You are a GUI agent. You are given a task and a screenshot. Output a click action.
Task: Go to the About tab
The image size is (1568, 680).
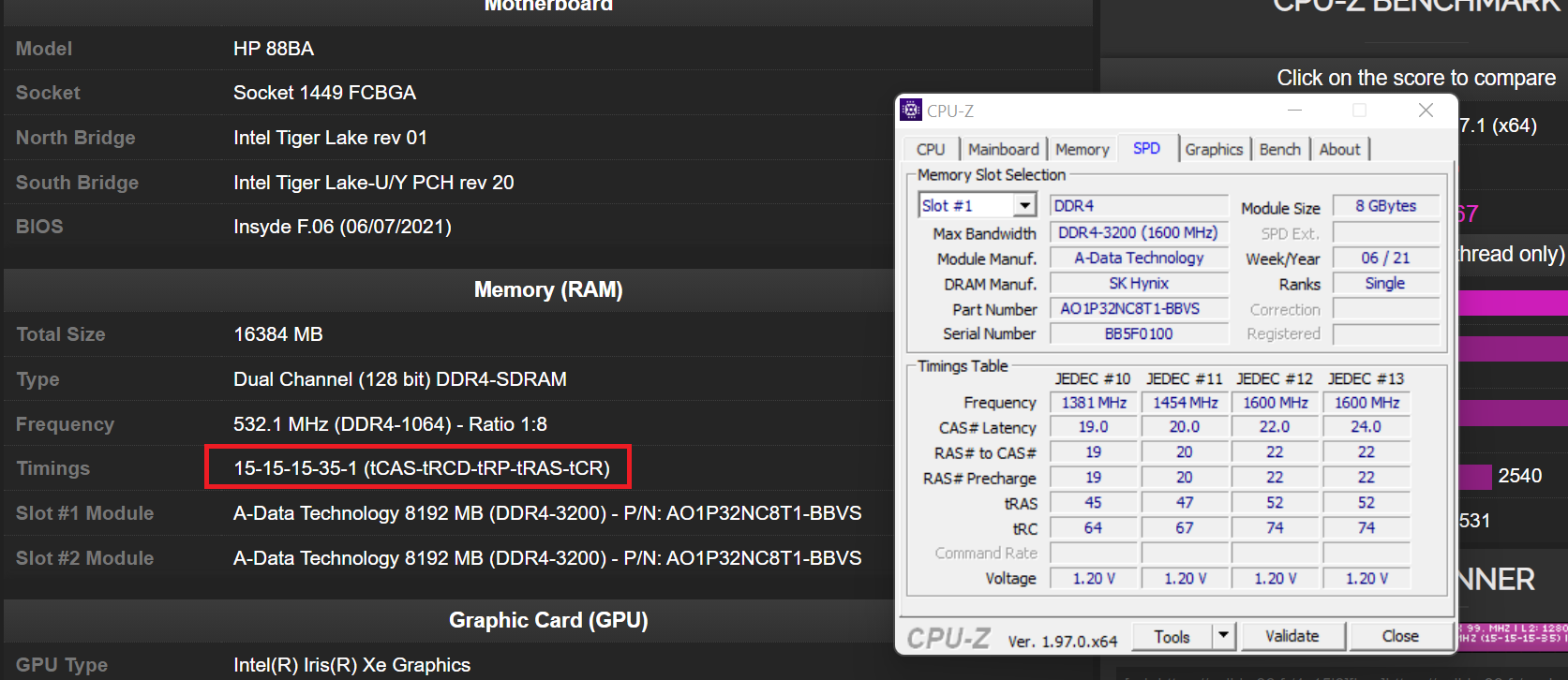pyautogui.click(x=1339, y=149)
